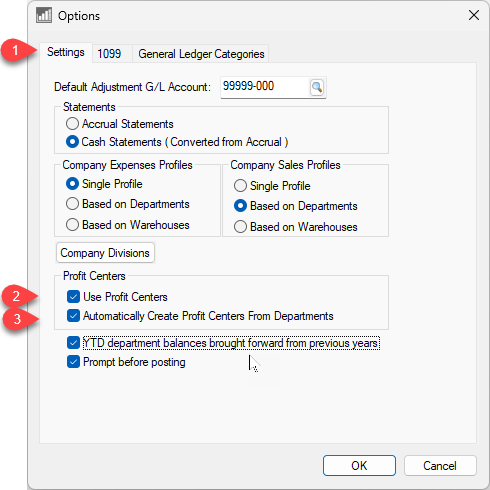Viewport: 490px width, 490px height.
Task: Open the Company Divisions button
Action: (105, 253)
